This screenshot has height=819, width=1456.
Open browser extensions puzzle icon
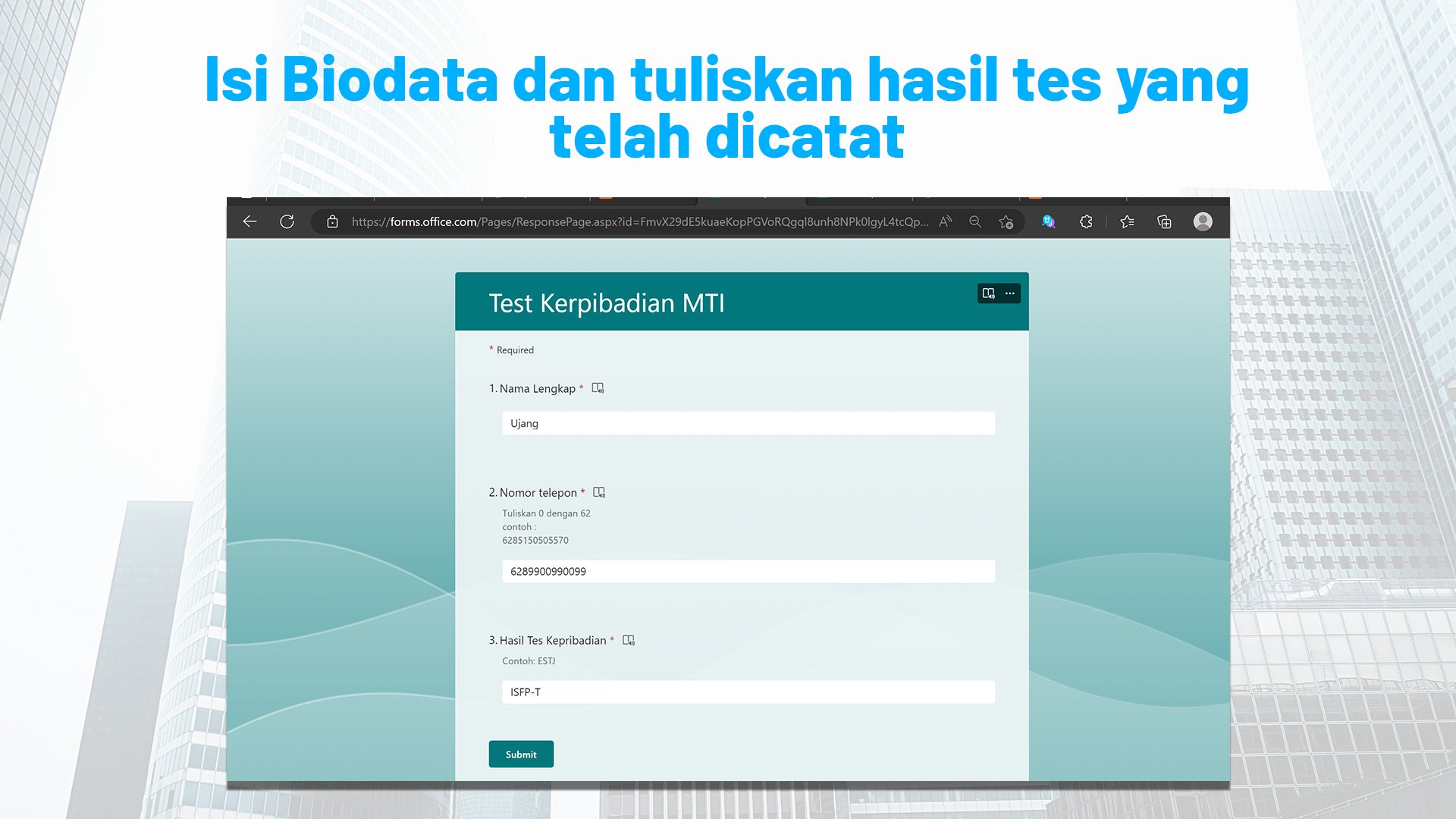coord(1086,221)
